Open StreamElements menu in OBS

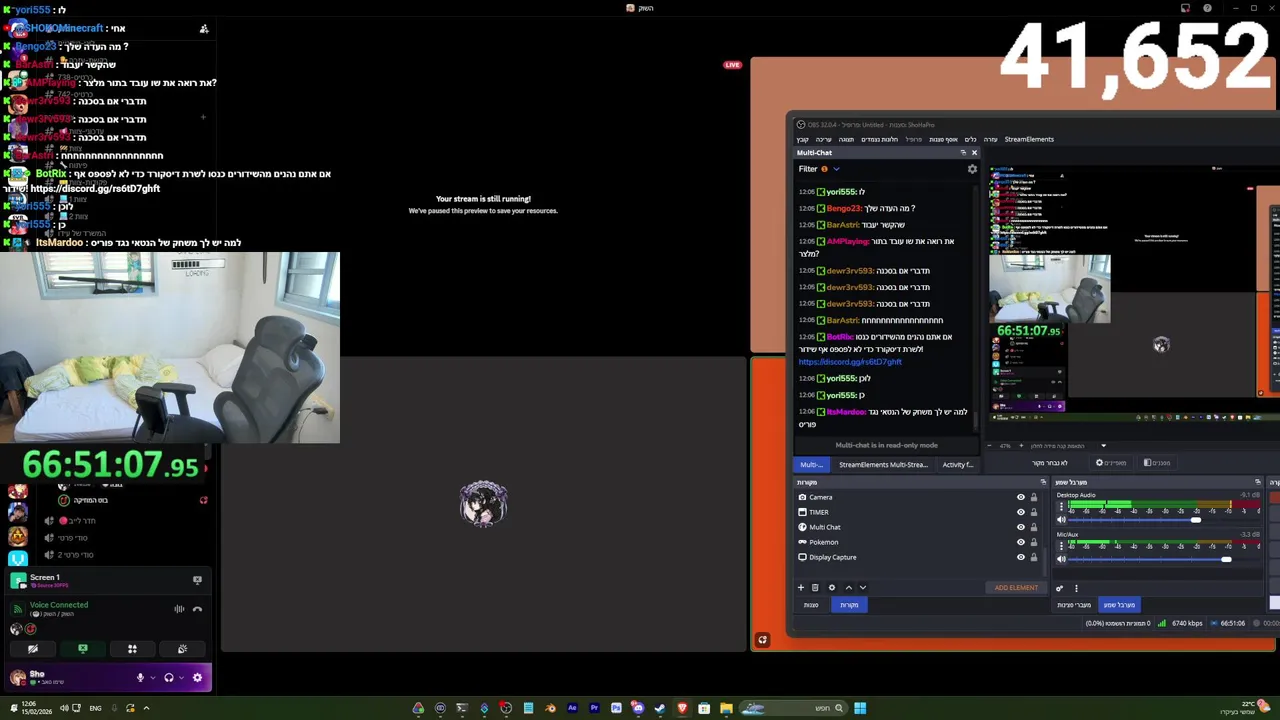tap(1029, 139)
